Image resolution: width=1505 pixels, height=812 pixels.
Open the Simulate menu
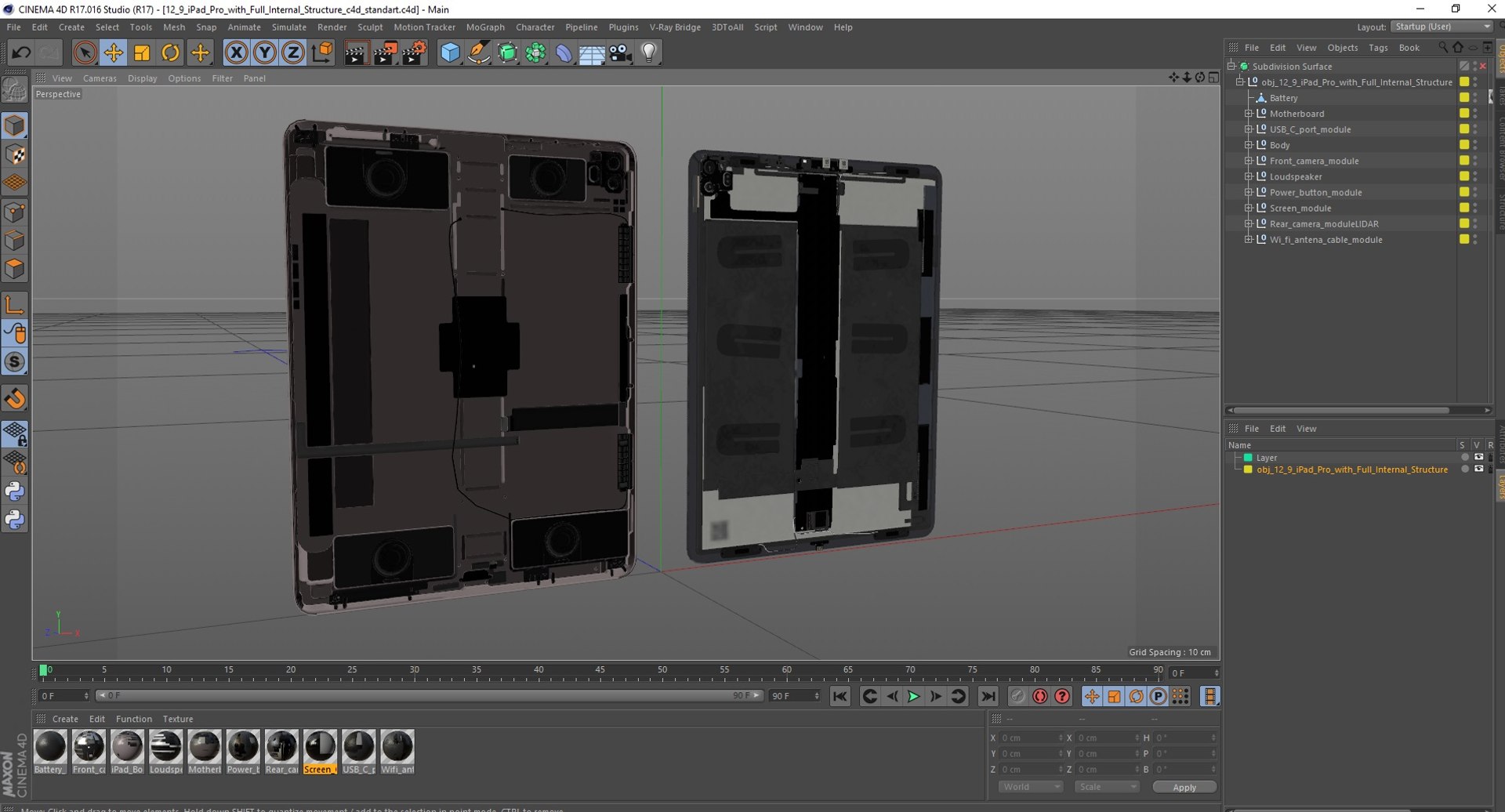pyautogui.click(x=288, y=27)
